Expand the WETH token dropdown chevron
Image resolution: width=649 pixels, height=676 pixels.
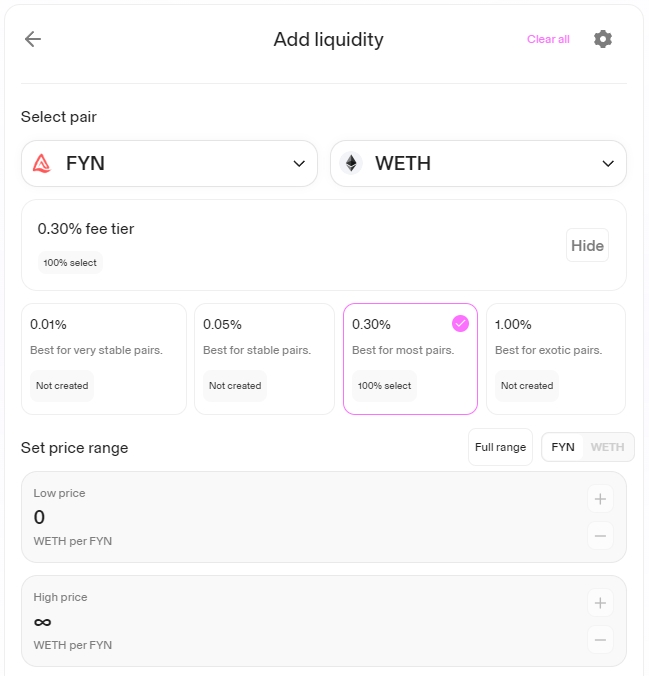tap(608, 164)
